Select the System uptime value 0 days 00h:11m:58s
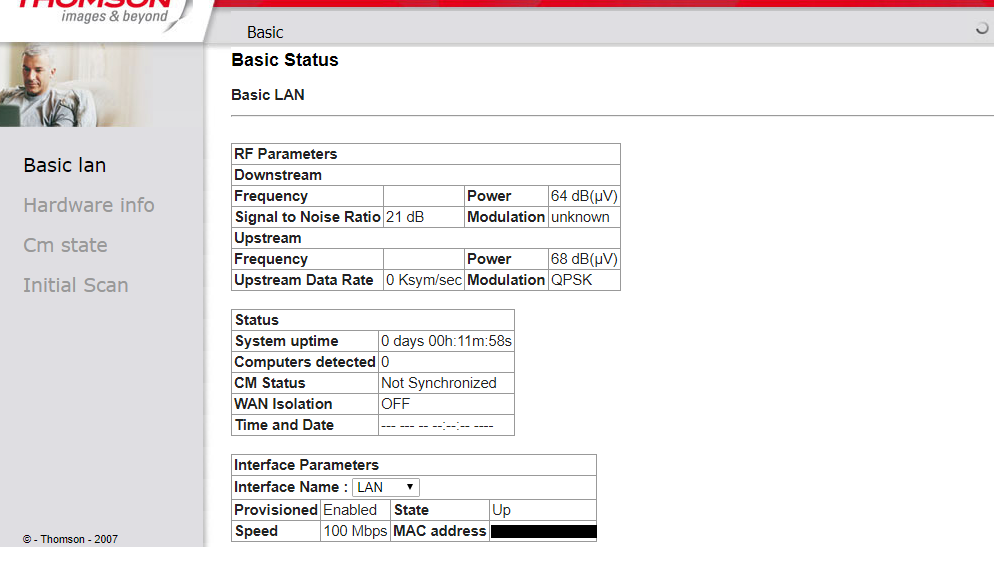This screenshot has width=994, height=571. pos(446,341)
